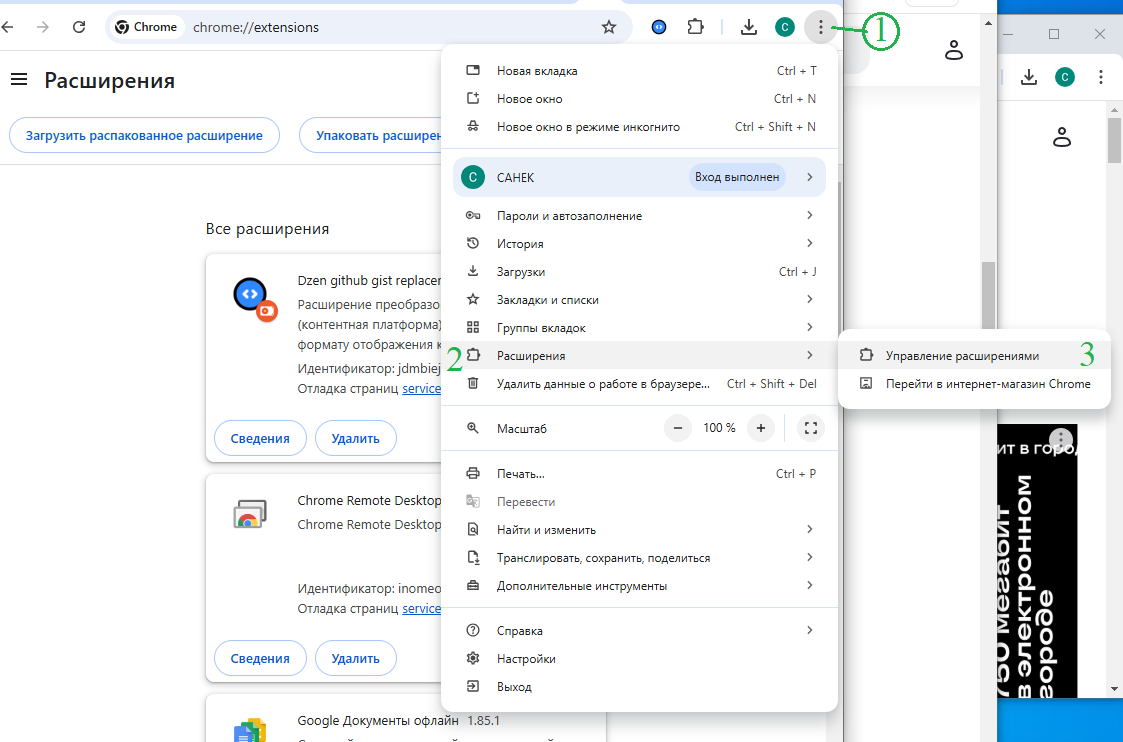This screenshot has height=742, width=1123.
Task: Expand Пароли и автозаполнение submenu
Action: pyautogui.click(x=640, y=216)
